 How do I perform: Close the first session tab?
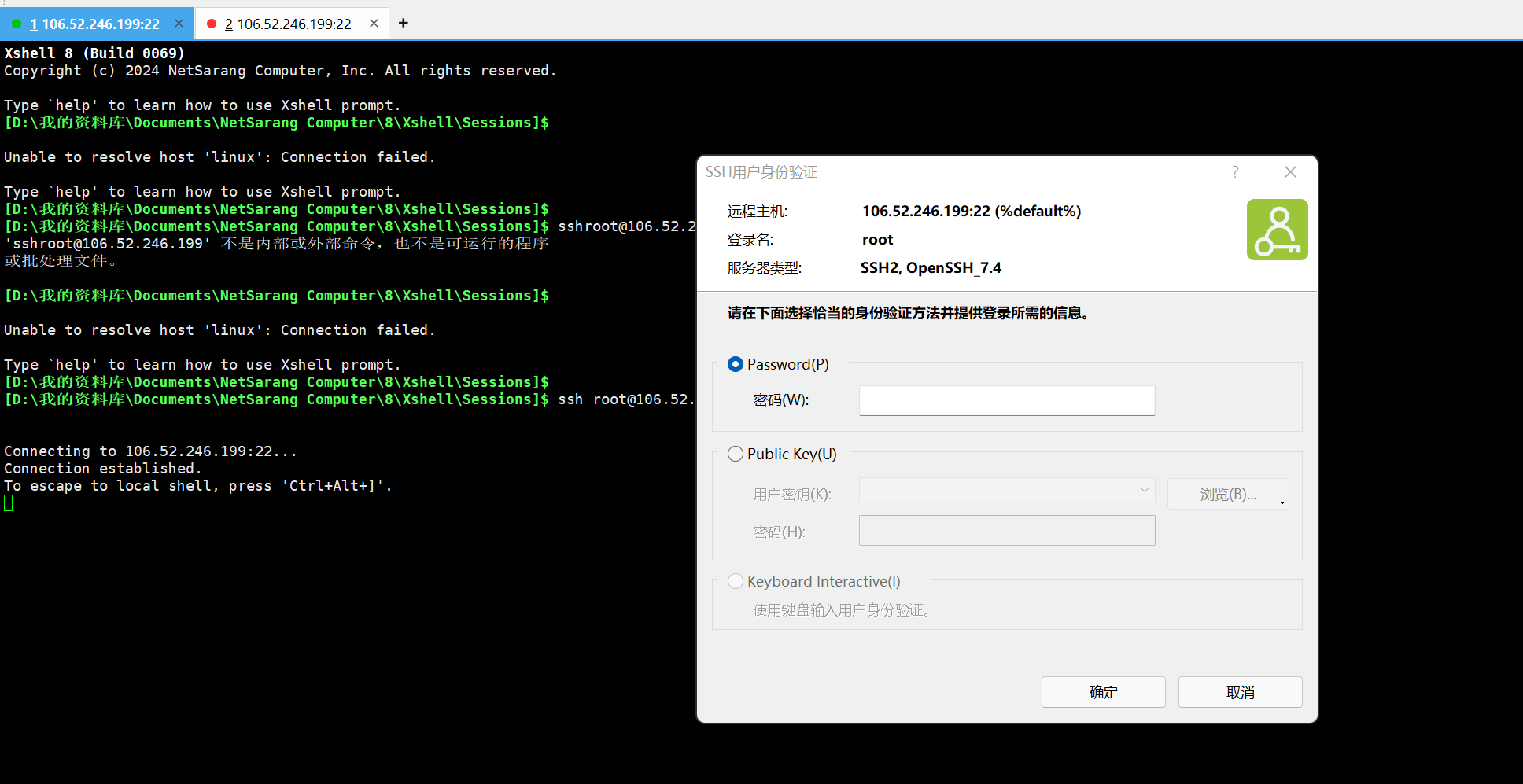pos(179,24)
